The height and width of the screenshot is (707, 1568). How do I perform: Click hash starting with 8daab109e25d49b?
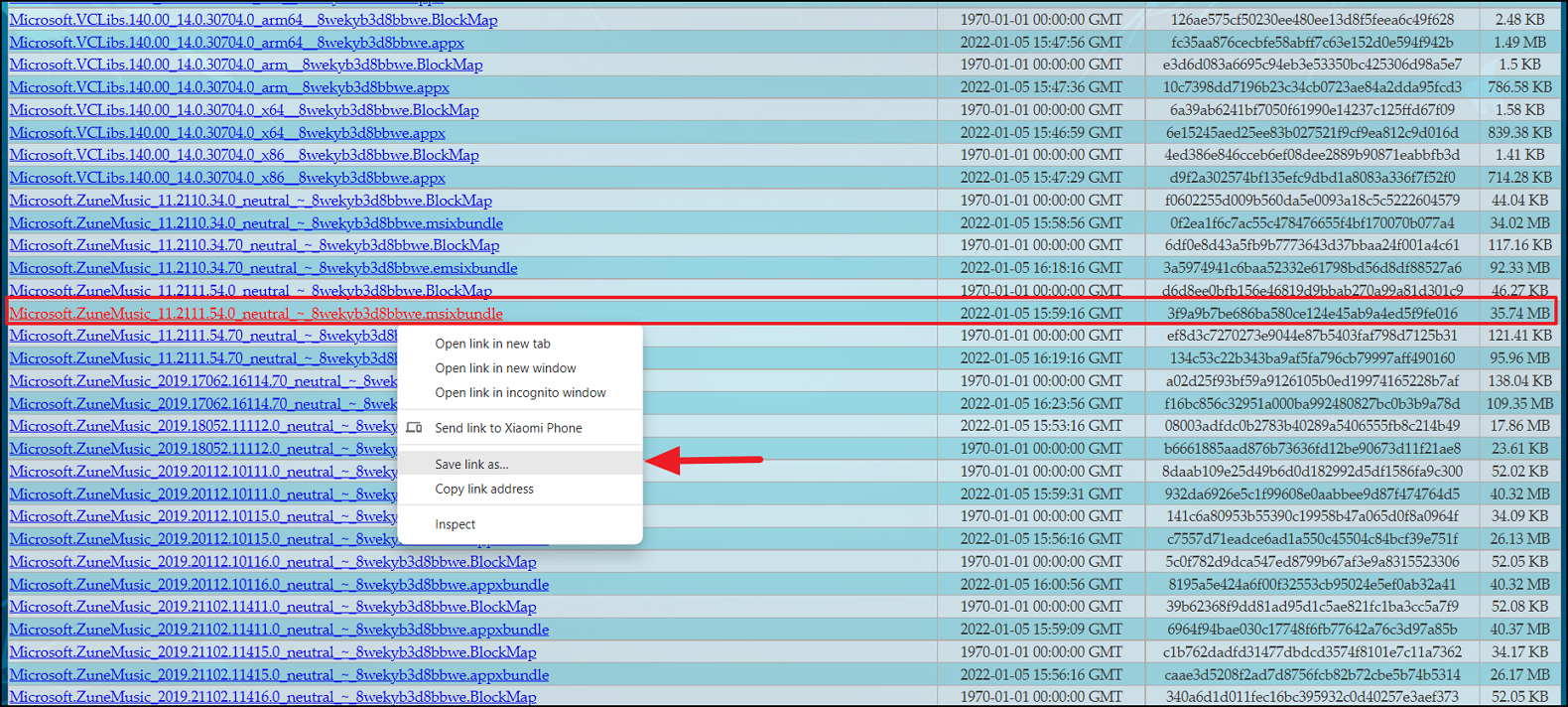1312,472
